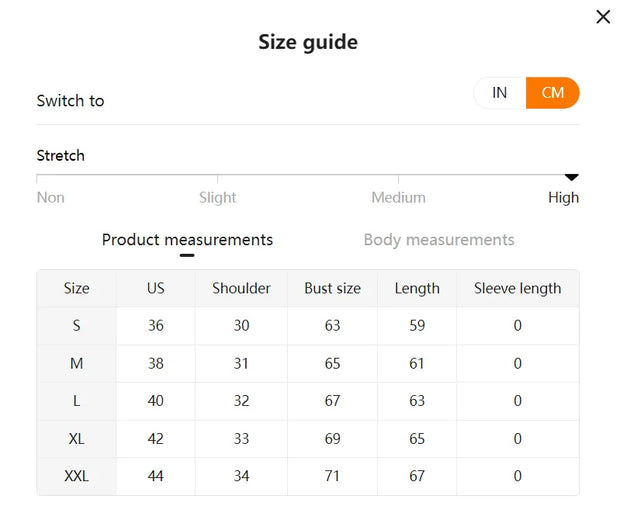Click the Non stretch label

tap(51, 198)
